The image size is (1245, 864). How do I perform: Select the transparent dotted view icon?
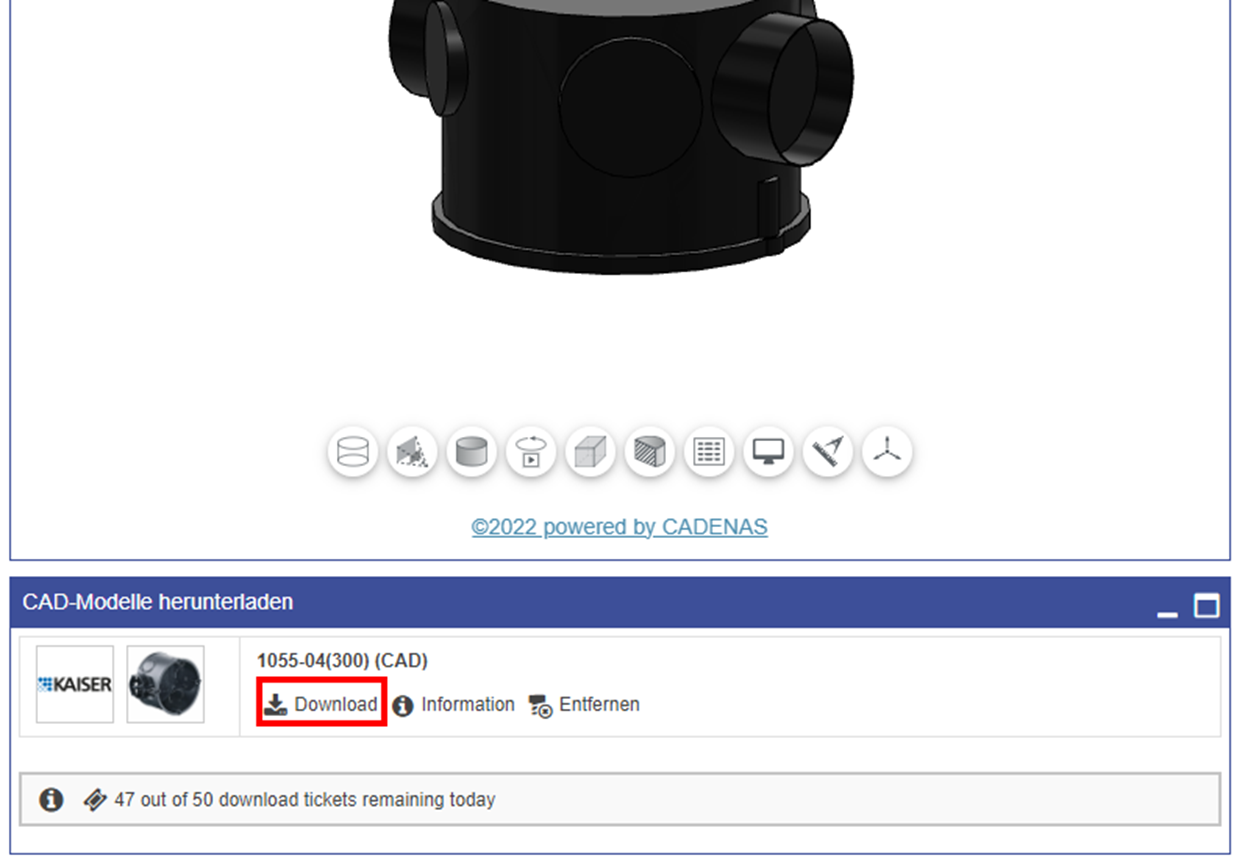412,452
